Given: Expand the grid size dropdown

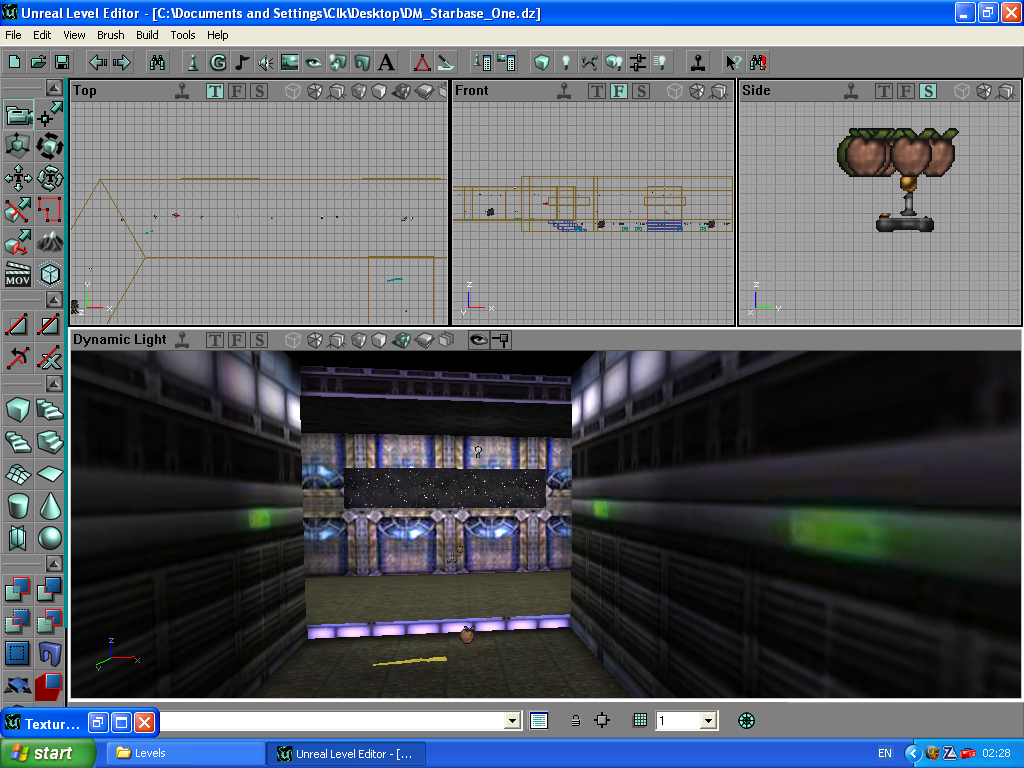Looking at the screenshot, I should (708, 721).
